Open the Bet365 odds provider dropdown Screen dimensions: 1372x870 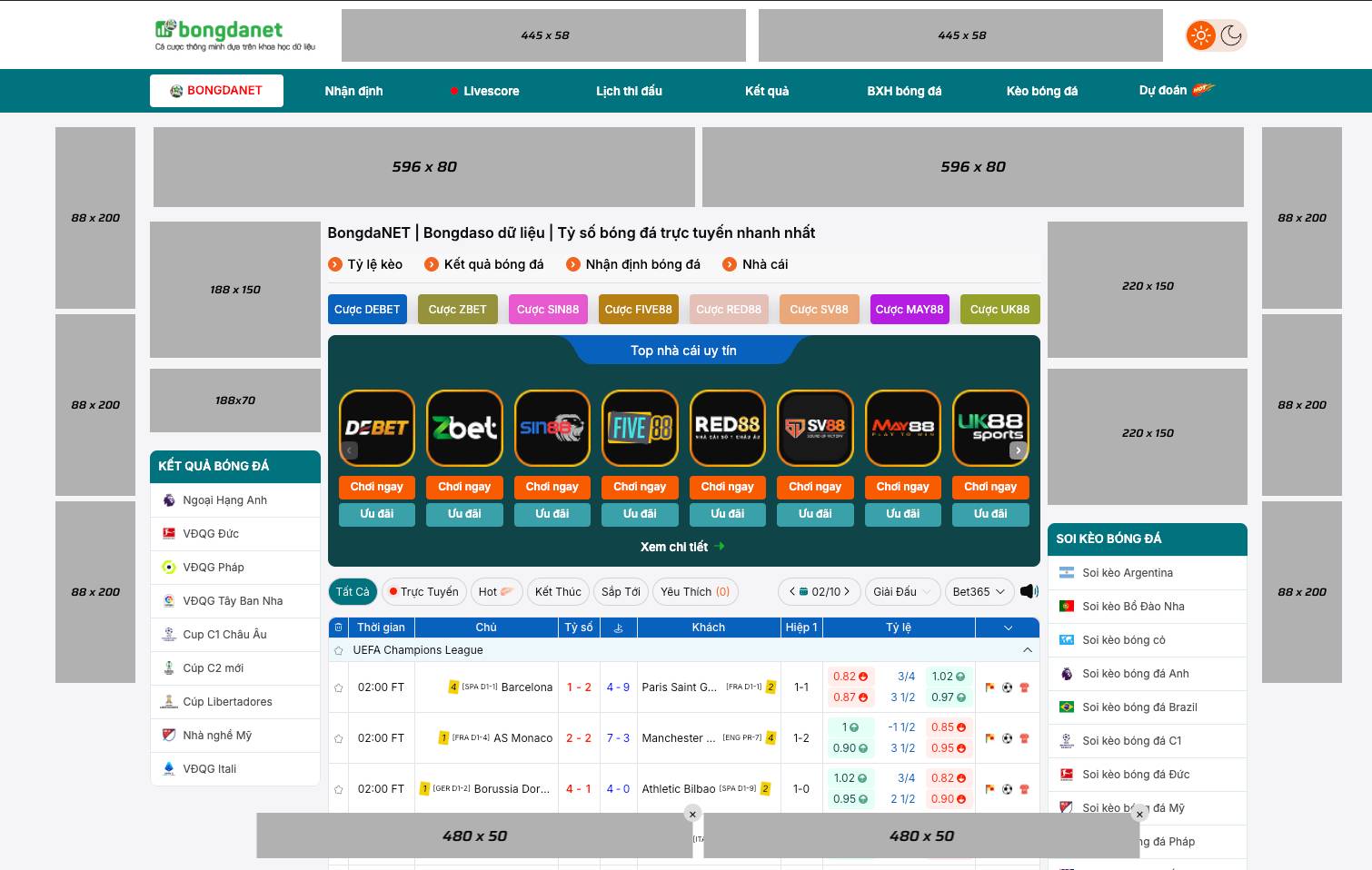coord(979,591)
